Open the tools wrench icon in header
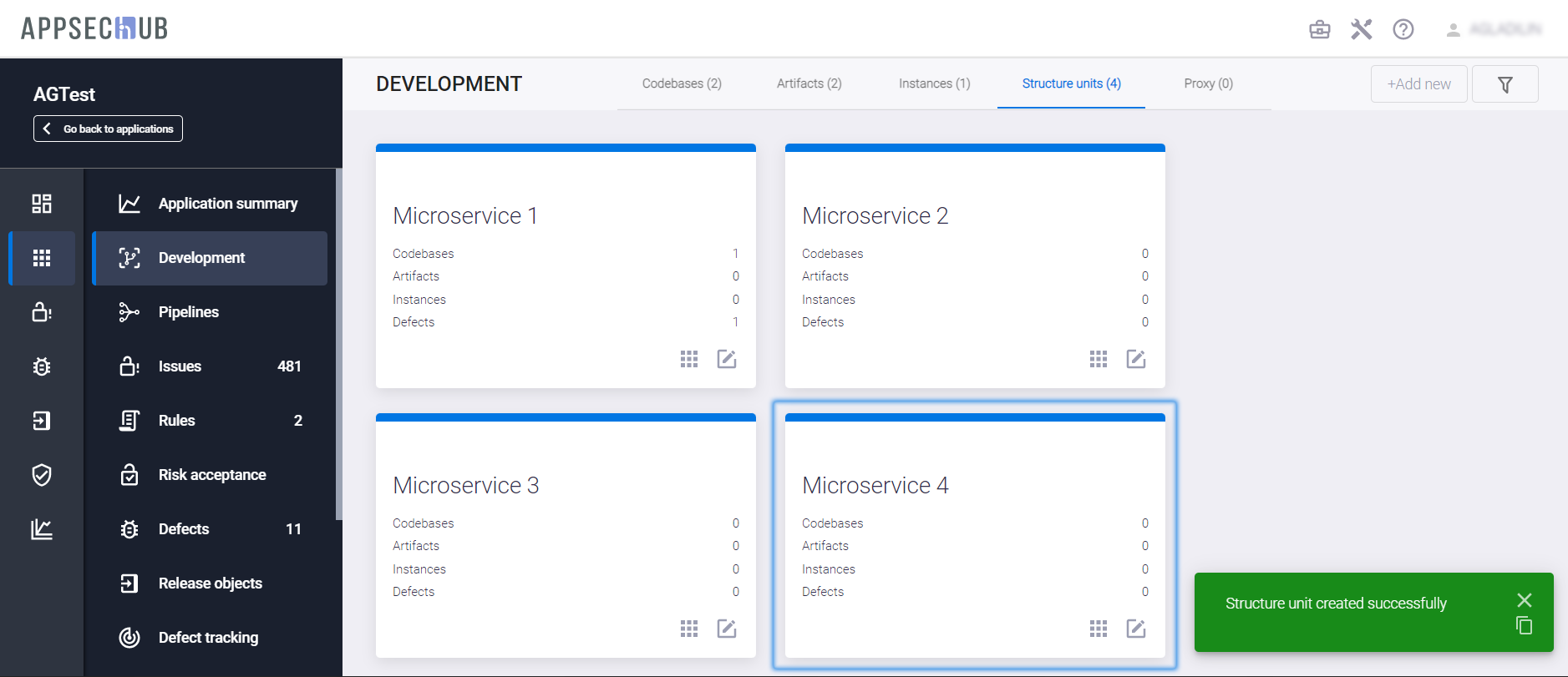The image size is (1568, 677). coord(1361,30)
